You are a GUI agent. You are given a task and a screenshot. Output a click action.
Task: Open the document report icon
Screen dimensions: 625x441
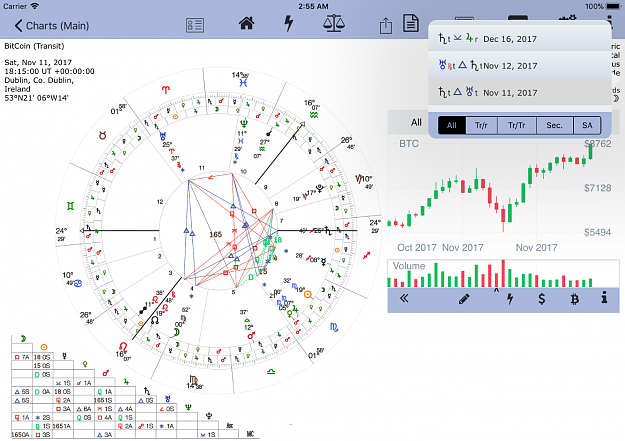(x=411, y=23)
